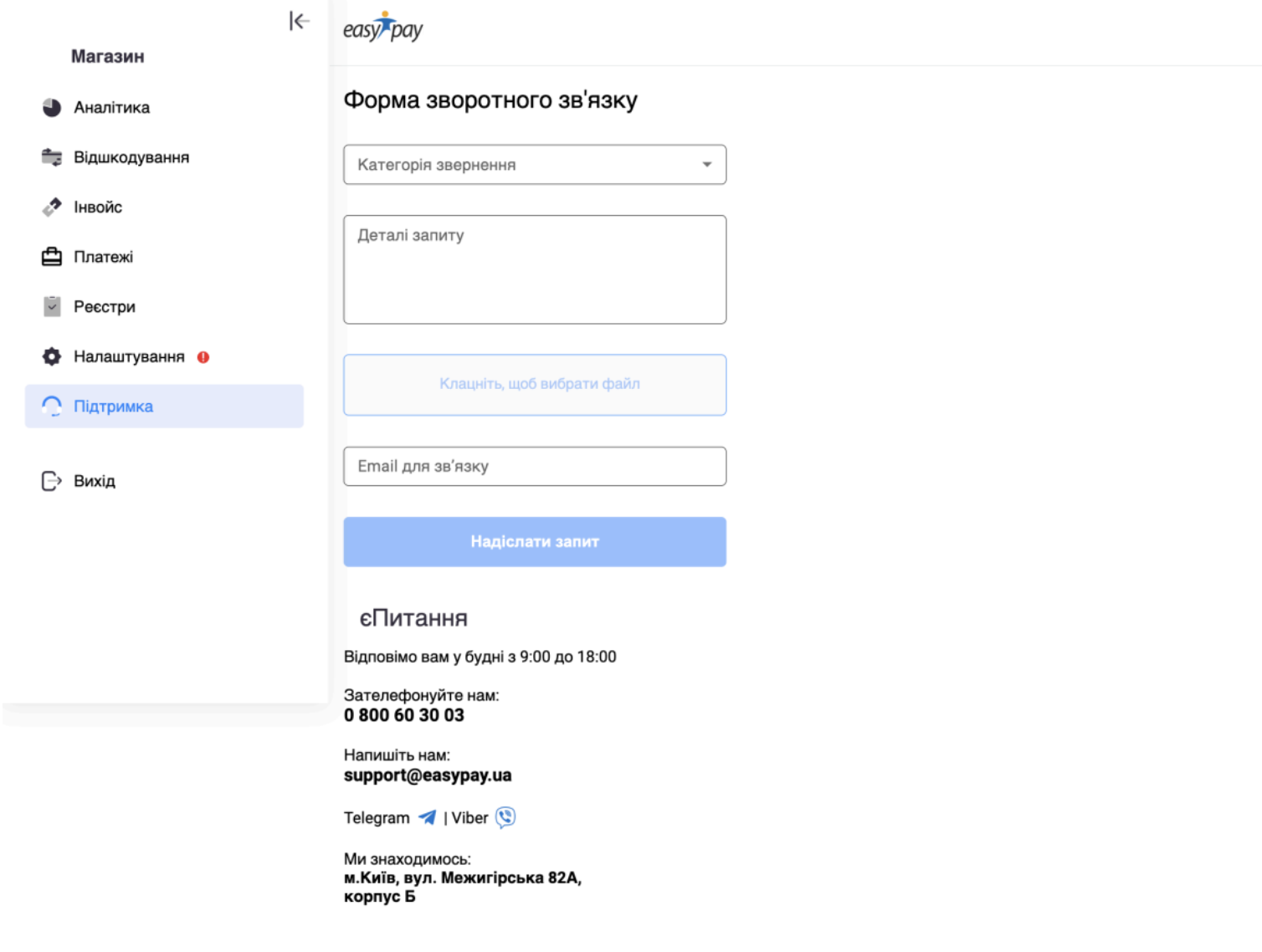Viewport: 1262px width, 952px height.
Task: Click the Відшкодування card icon
Action: tap(52, 157)
